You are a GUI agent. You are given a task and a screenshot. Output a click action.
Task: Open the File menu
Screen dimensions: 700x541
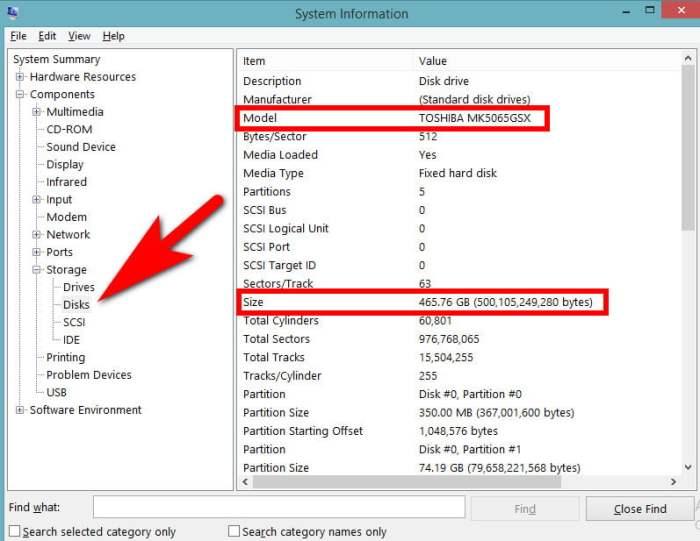18,36
